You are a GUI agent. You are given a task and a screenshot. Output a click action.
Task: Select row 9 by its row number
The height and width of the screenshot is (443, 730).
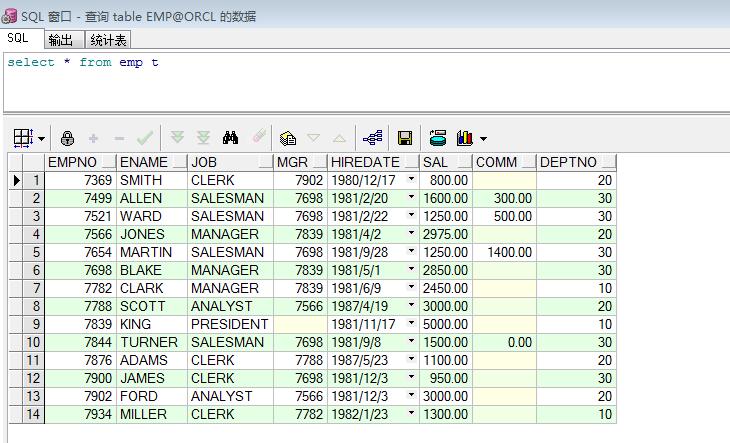tap(34, 324)
